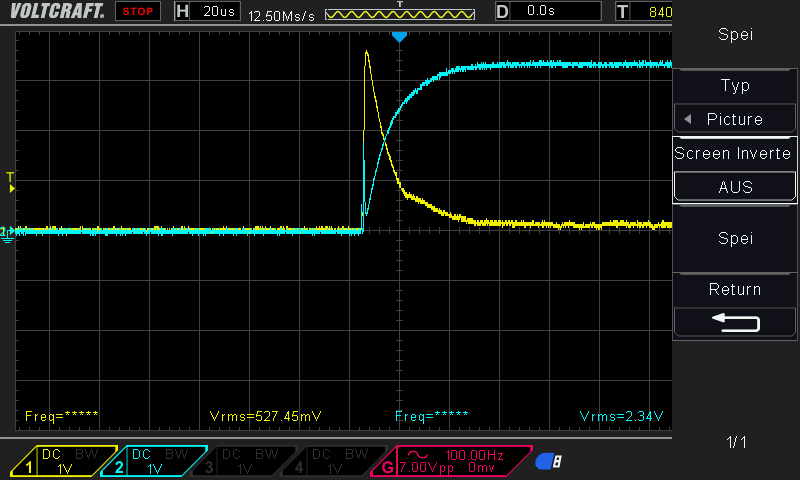Viewport: 800px width, 480px height.
Task: Click the blue USB storage icon
Action: 548,461
